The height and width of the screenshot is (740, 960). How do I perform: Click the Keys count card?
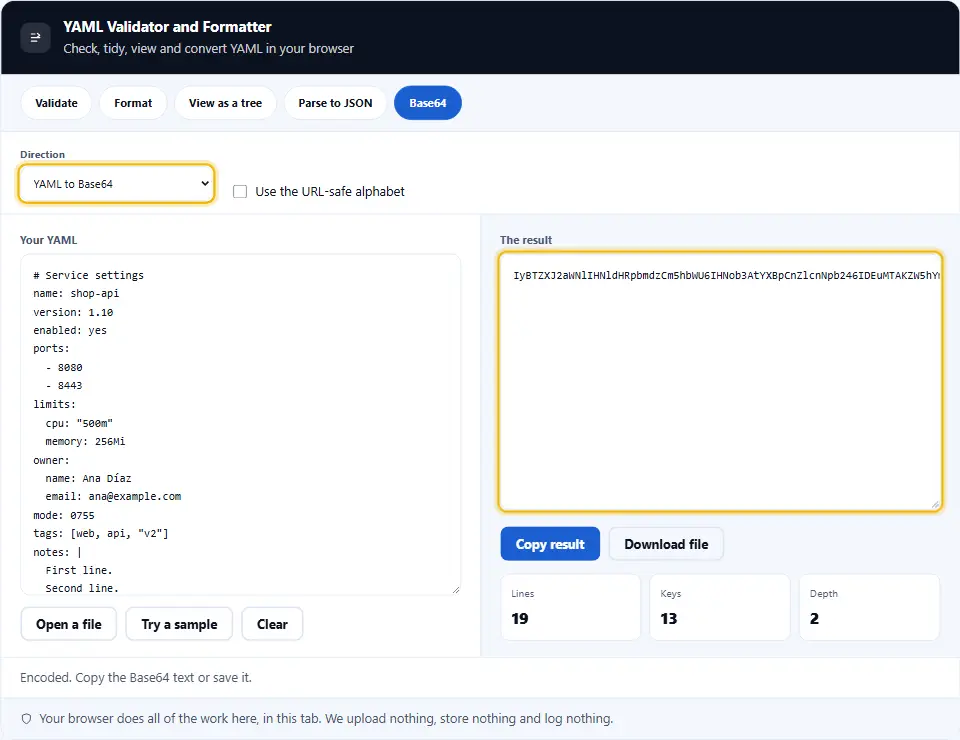(x=720, y=607)
